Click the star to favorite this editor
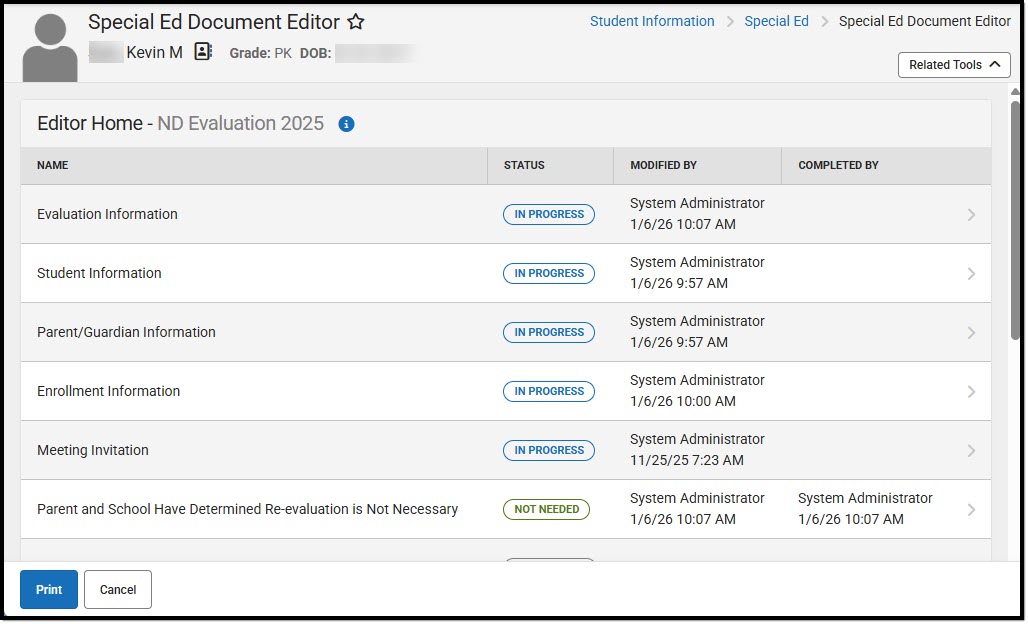 tap(355, 21)
